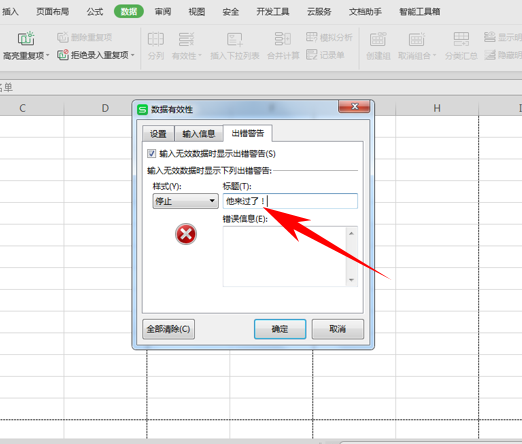Click the 拒绝录入重复项 icon

[x=63, y=55]
